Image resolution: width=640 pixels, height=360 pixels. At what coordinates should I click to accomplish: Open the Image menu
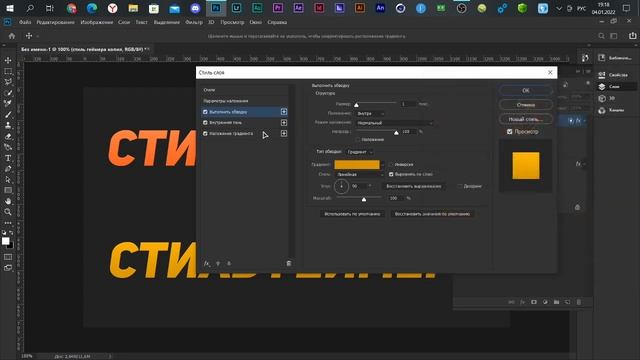pos(97,22)
